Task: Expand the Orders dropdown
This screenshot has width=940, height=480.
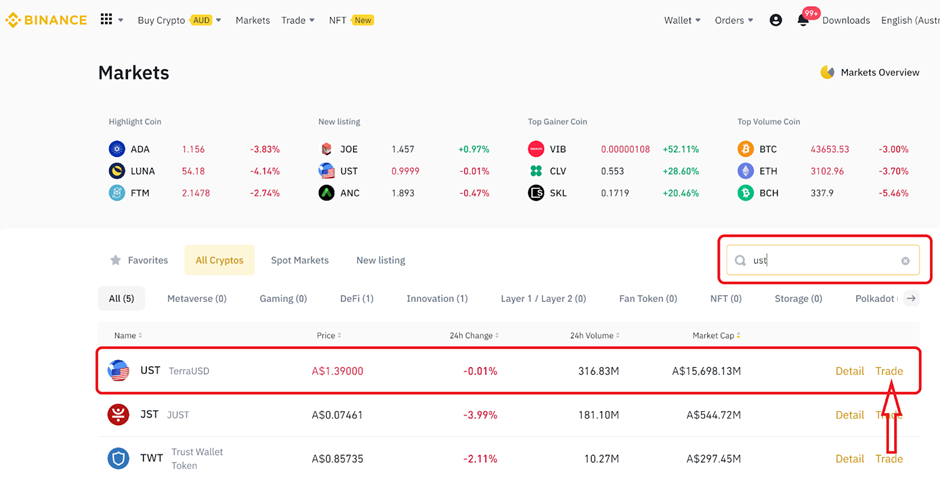Action: tap(750, 20)
